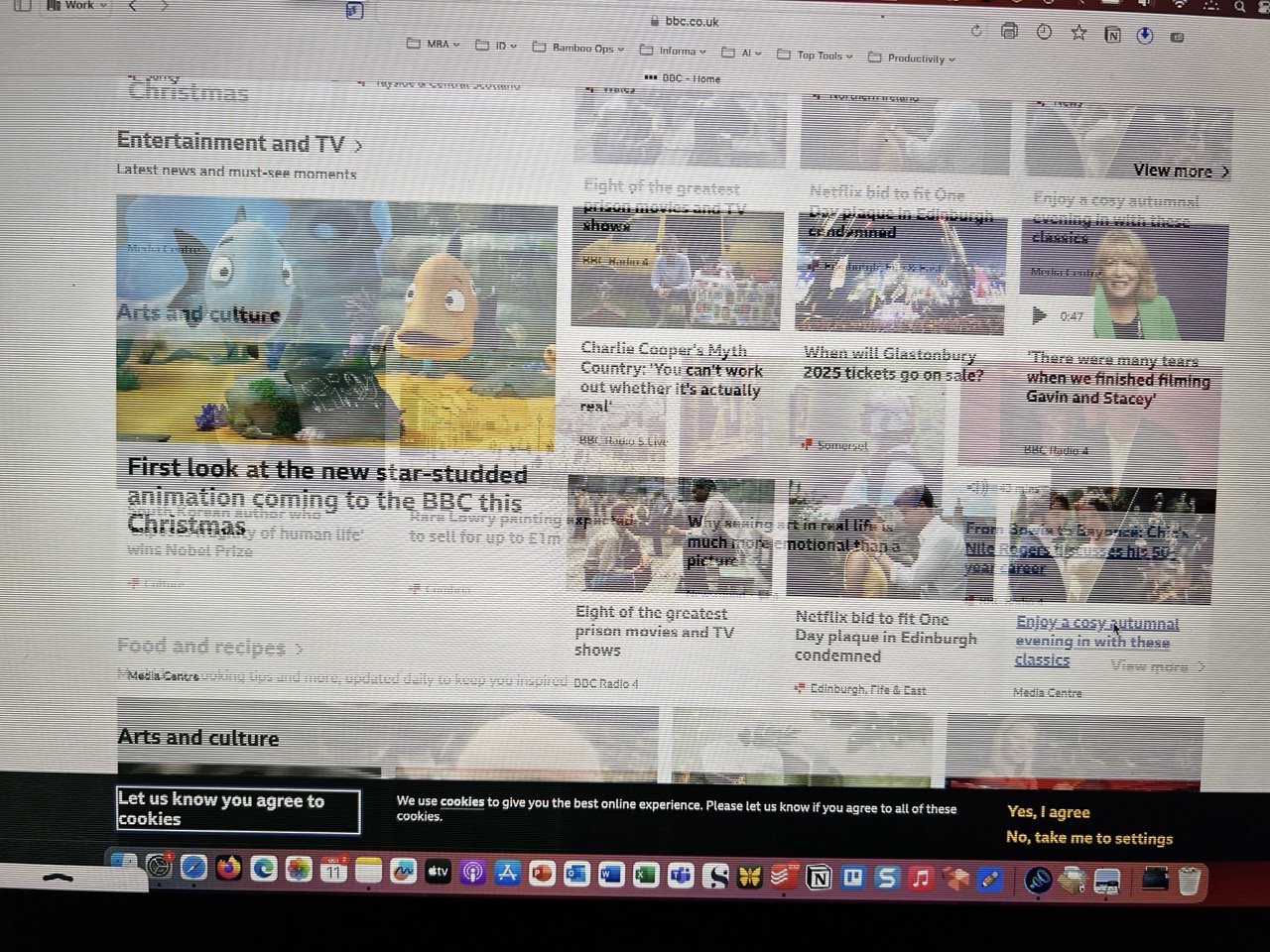Follow the cookies link in the banner

(x=462, y=801)
